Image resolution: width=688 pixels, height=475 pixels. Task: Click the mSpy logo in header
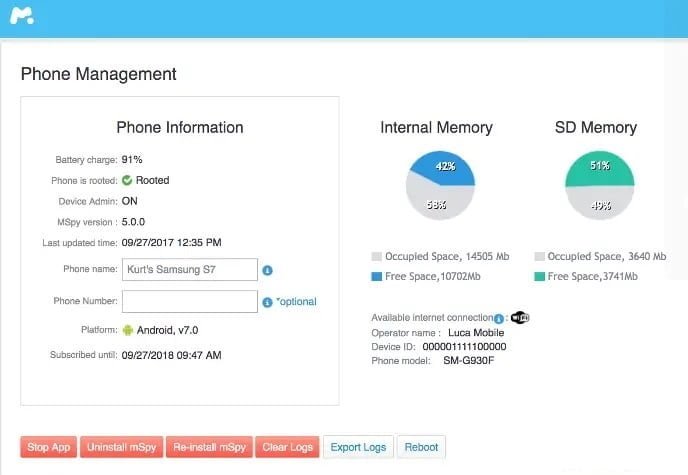click(22, 16)
